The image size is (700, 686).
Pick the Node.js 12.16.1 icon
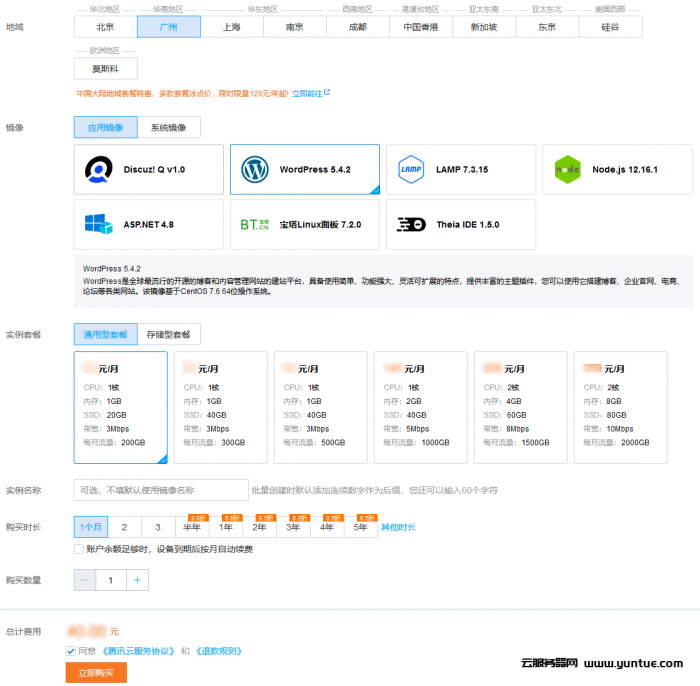point(567,170)
